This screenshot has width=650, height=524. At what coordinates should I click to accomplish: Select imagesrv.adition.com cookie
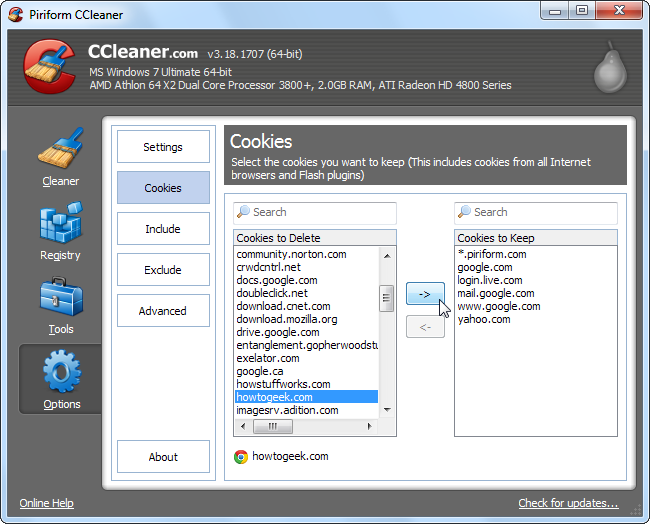[307, 410]
